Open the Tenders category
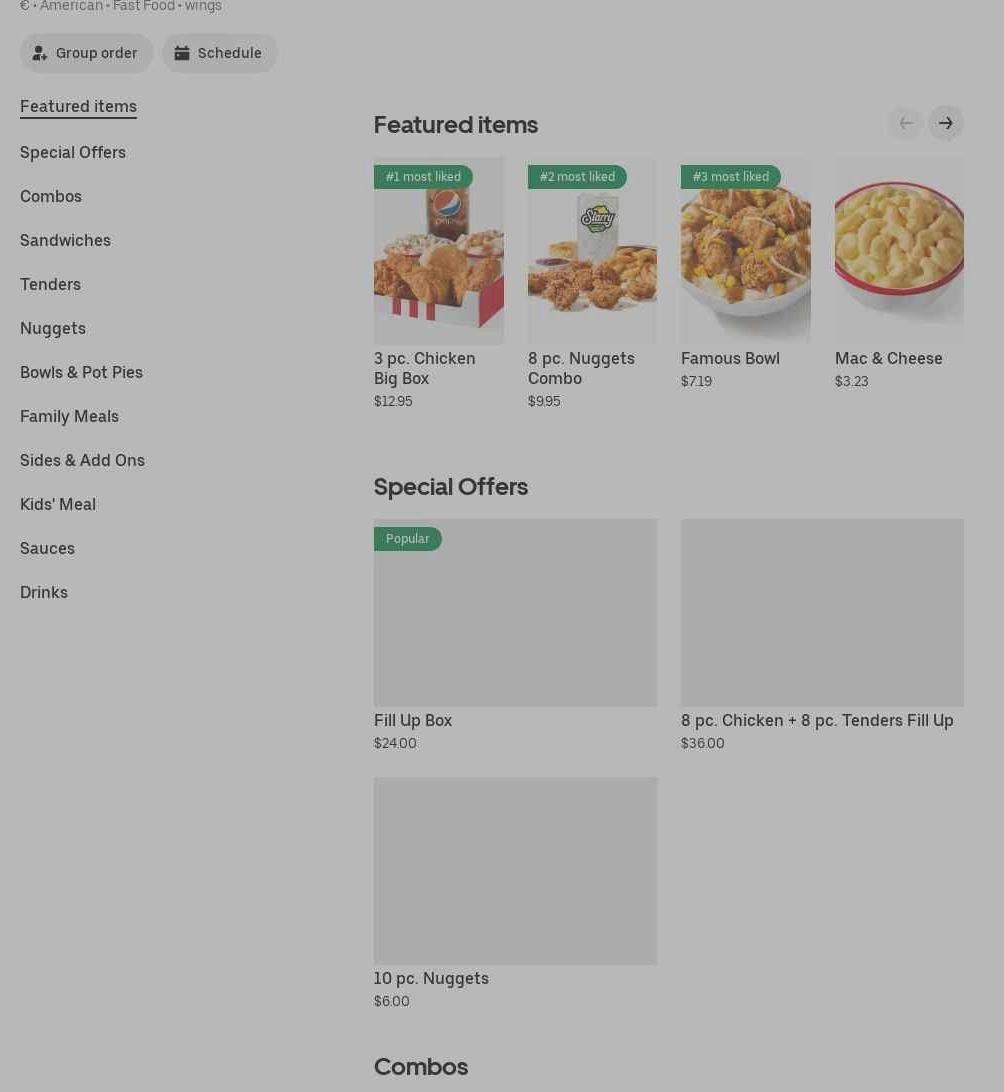Image resolution: width=1004 pixels, height=1092 pixels. [50, 284]
